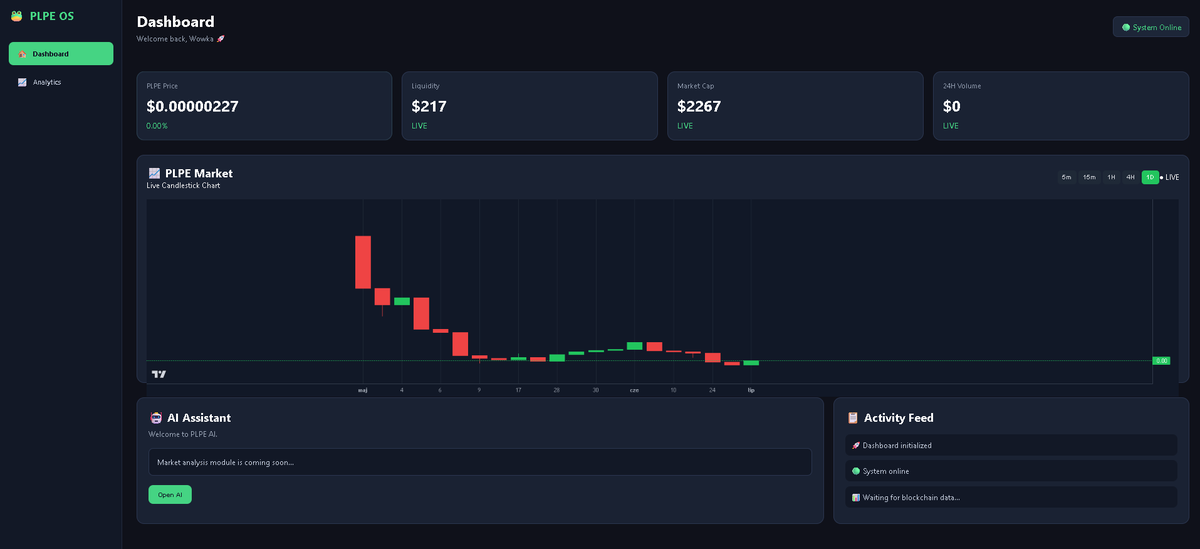1200x549 pixels.
Task: Click the PLPE Market chart icon
Action: coord(154,173)
